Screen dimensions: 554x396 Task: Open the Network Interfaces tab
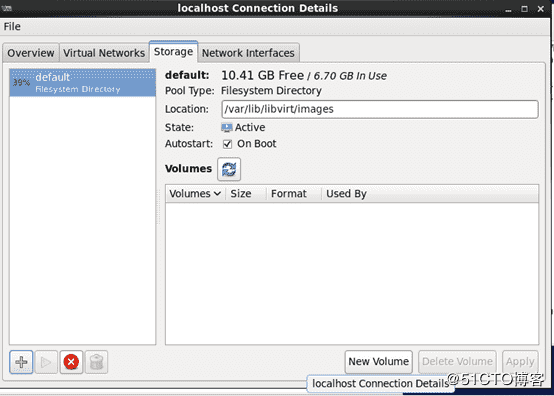pos(248,53)
